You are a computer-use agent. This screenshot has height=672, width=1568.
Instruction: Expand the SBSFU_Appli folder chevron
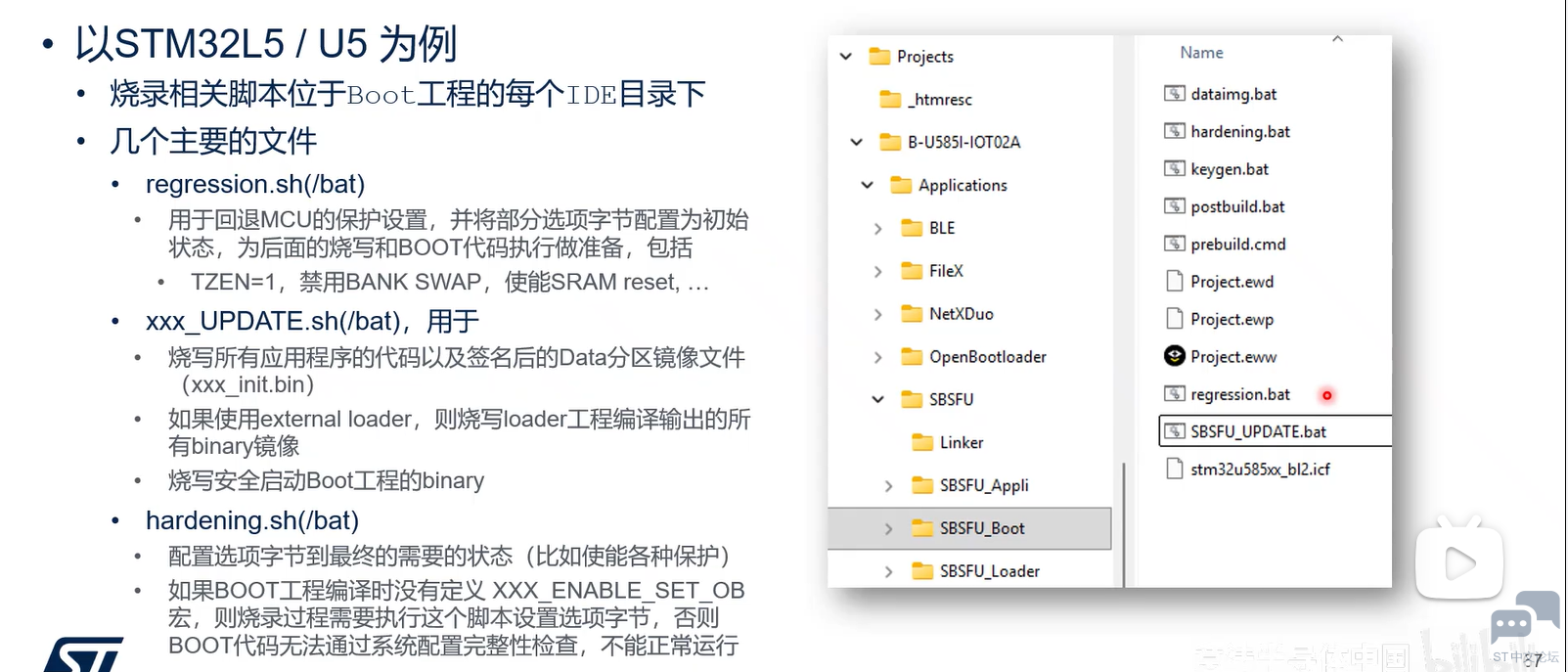tap(888, 486)
